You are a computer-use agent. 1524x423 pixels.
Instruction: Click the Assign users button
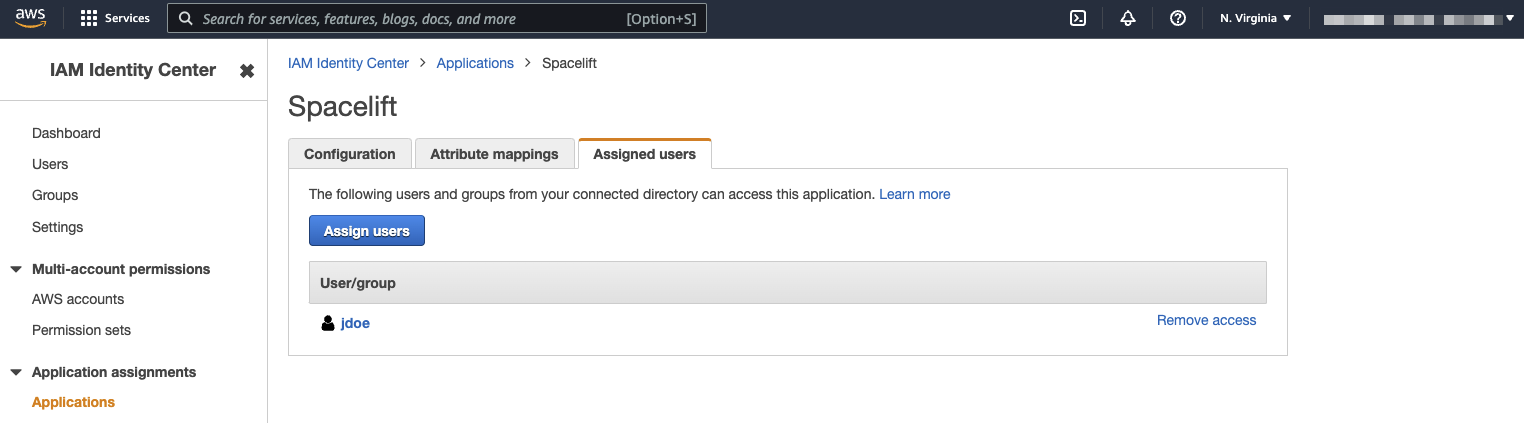[367, 231]
